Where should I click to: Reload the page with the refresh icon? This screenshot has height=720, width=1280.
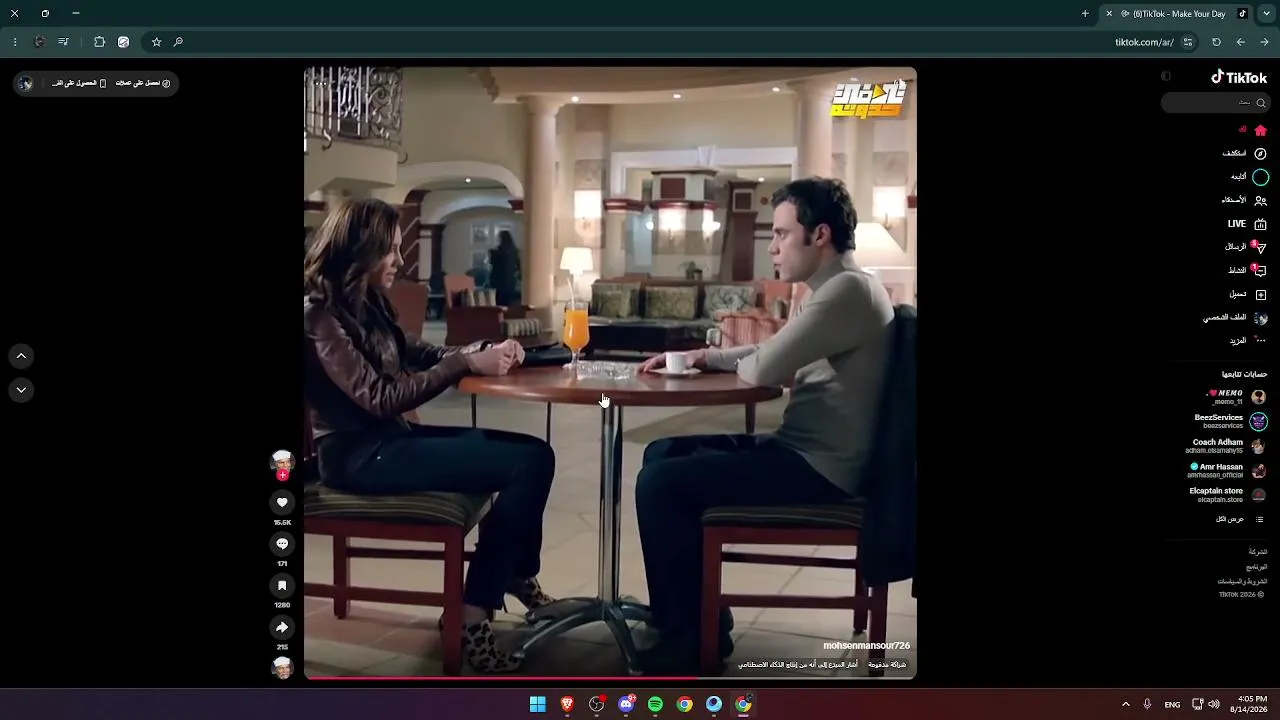point(1216,42)
